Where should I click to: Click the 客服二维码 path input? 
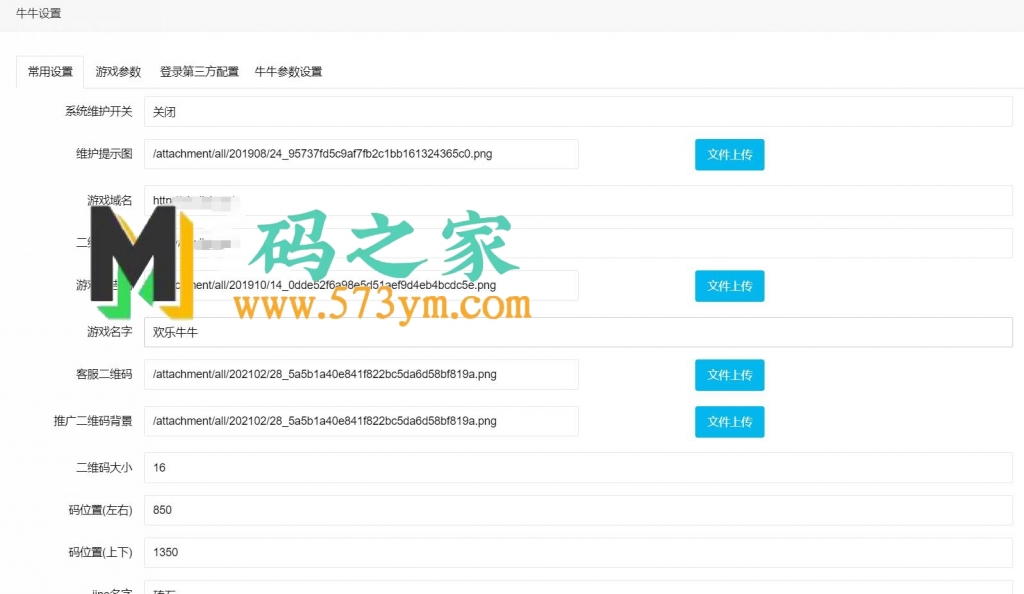pos(361,375)
